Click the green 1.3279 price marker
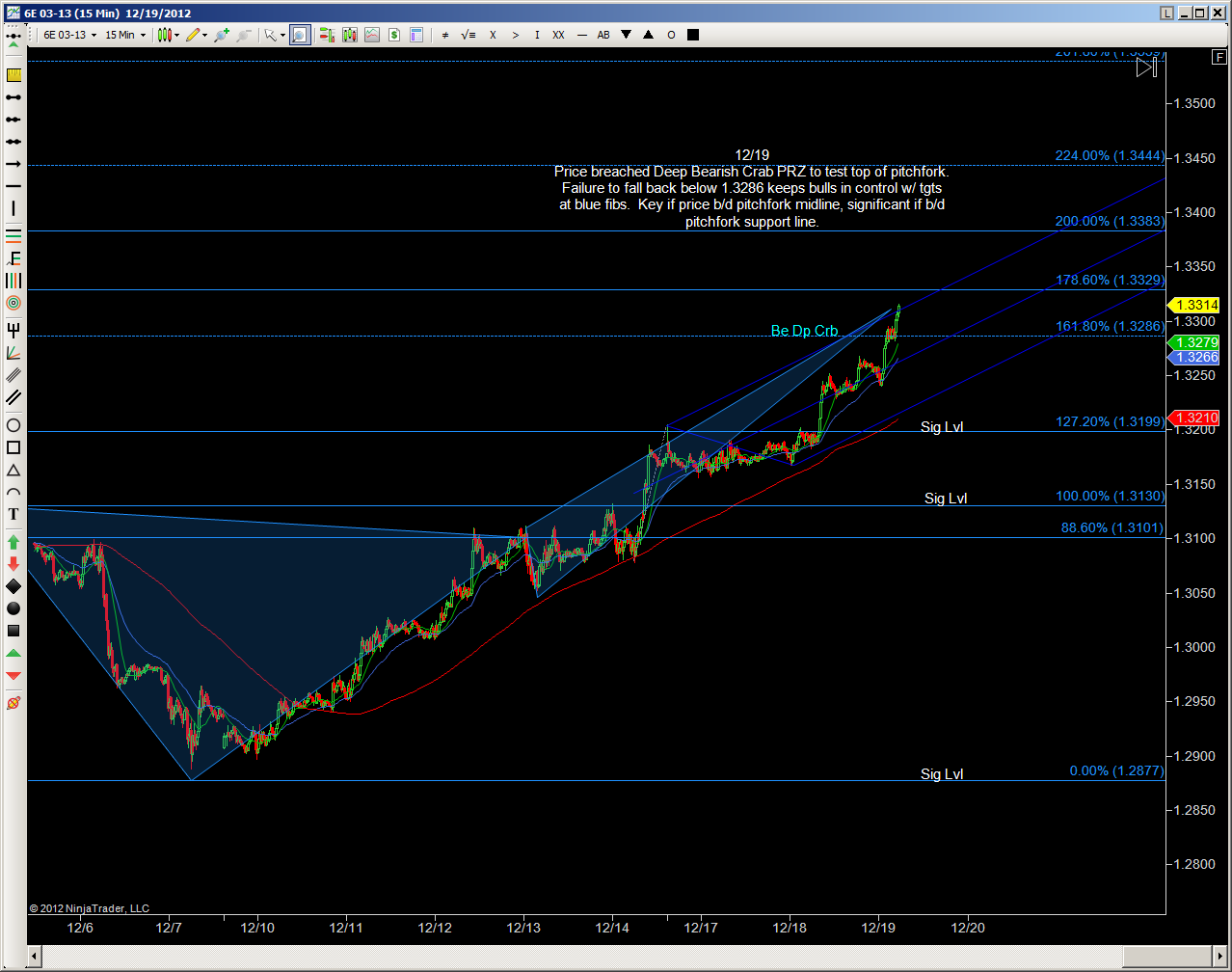Viewport: 1232px width, 972px height. click(1194, 342)
